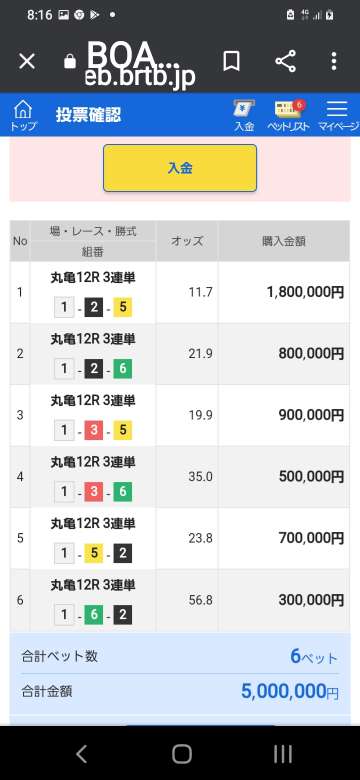Open the three-dot browser options menu
The height and width of the screenshot is (780, 360).
coord(334,62)
